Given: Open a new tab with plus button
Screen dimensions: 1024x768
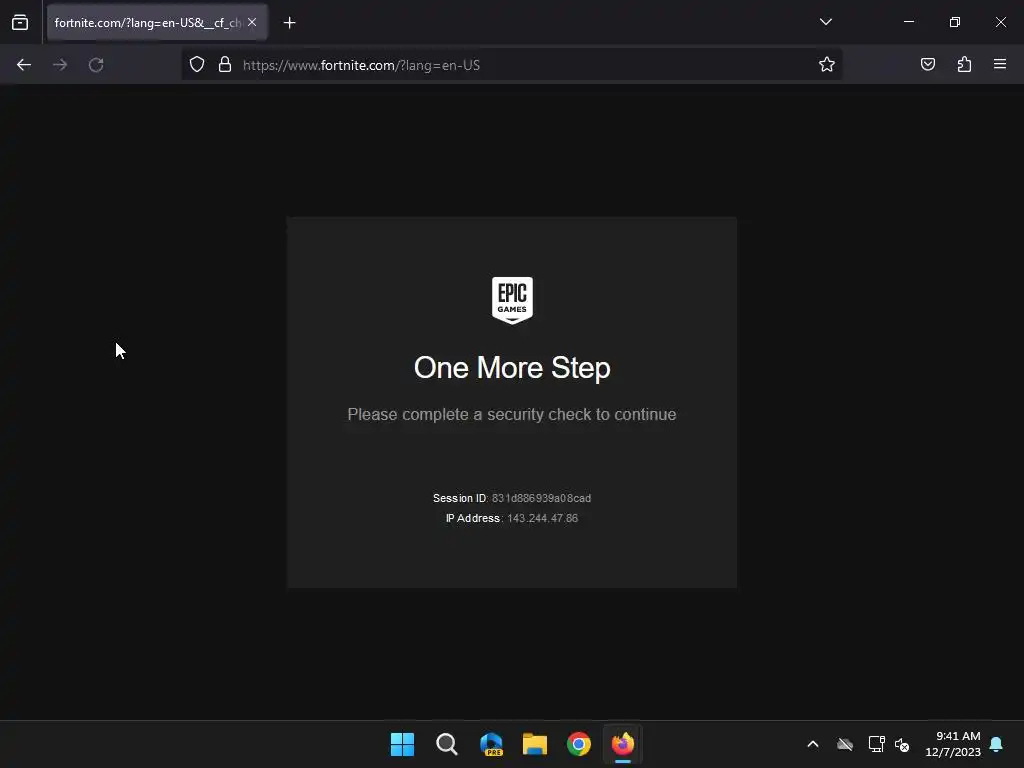Looking at the screenshot, I should (289, 23).
